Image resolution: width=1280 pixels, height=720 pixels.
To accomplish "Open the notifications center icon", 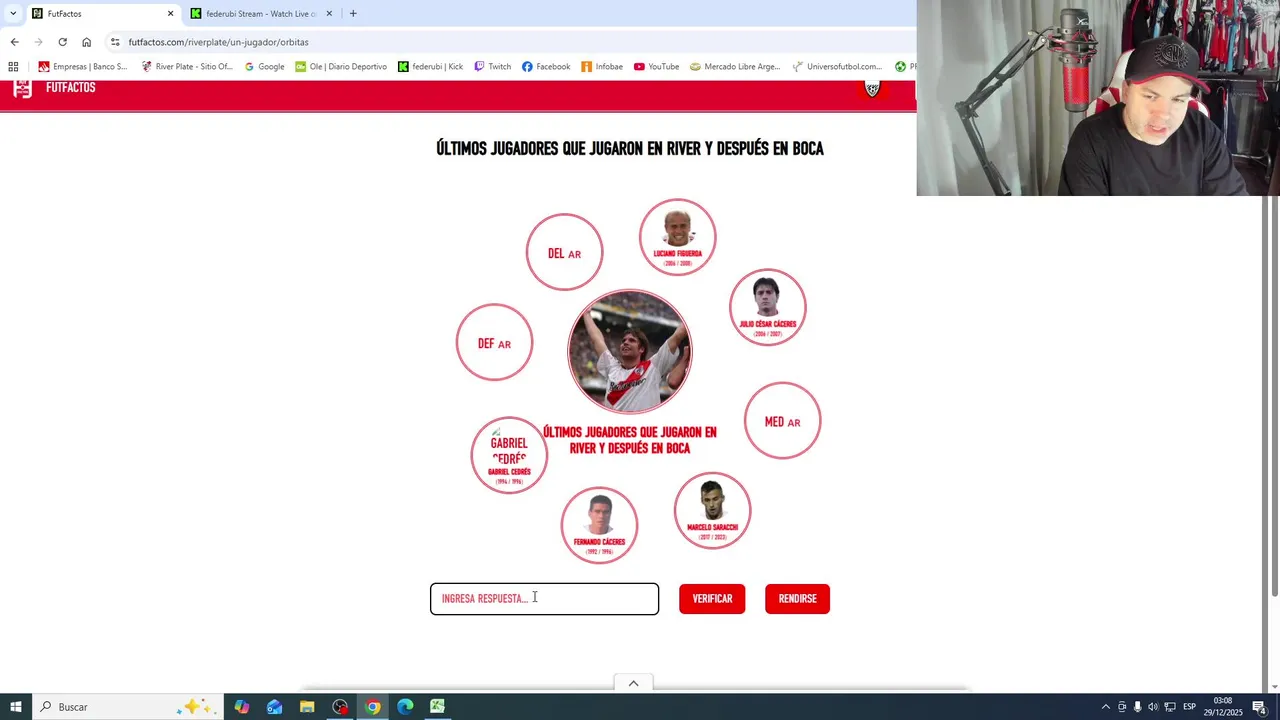I will click(x=1259, y=707).
